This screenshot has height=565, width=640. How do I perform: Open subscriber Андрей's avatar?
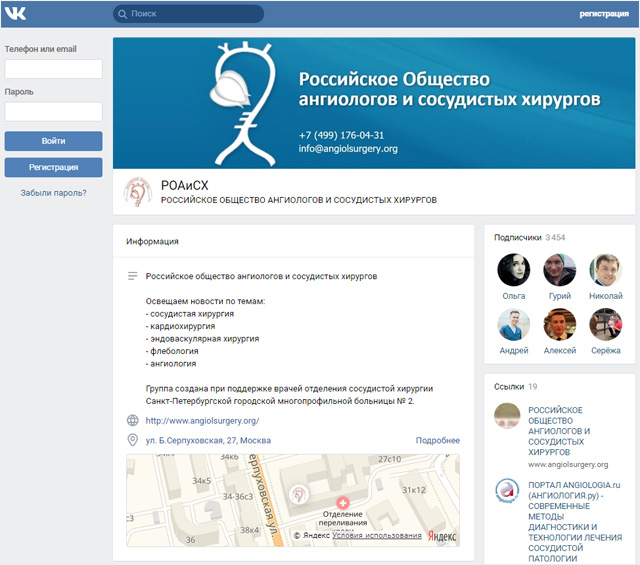[513, 324]
